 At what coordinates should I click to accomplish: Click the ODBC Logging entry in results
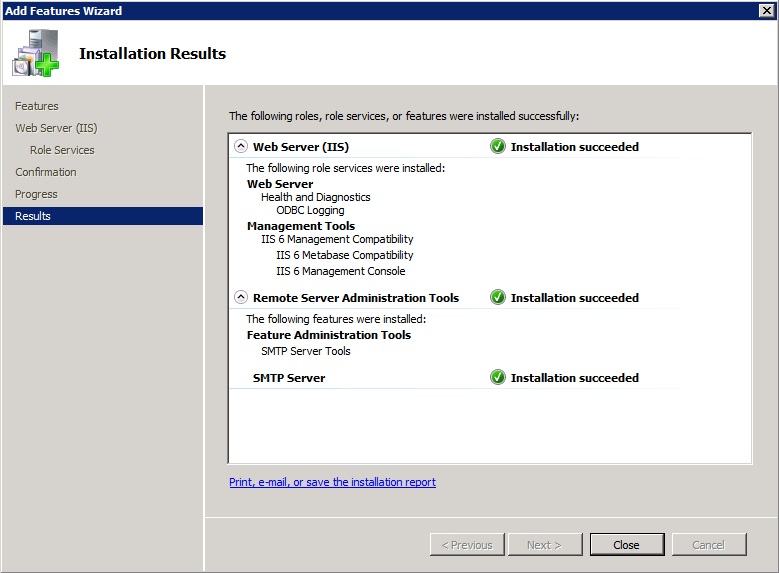tap(310, 210)
